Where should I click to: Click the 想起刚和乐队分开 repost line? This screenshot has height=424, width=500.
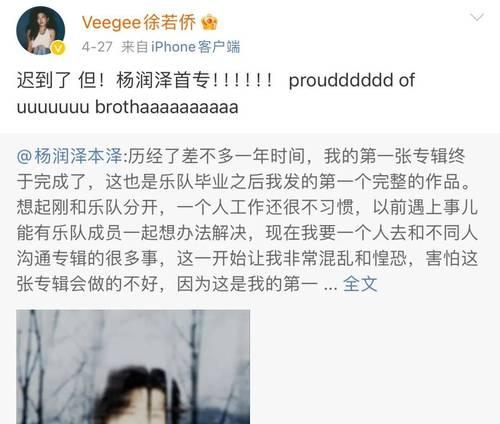247,207
